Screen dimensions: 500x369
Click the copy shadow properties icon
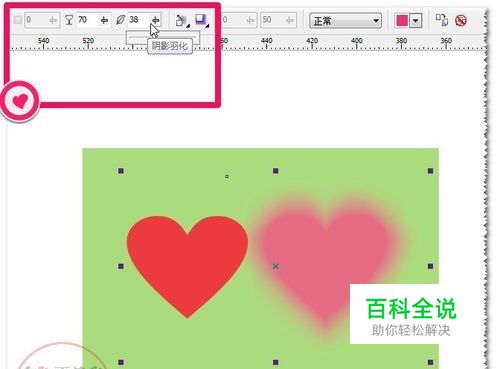442,20
